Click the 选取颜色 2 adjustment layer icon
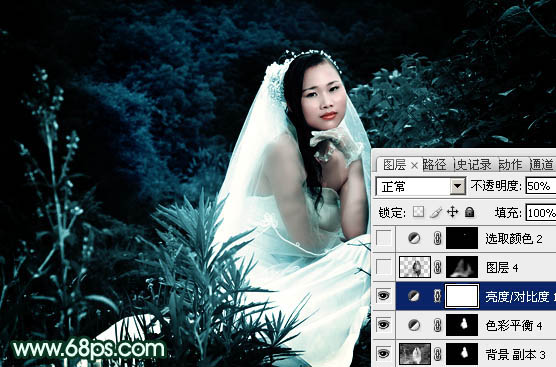Image resolution: width=556 pixels, height=367 pixels. (x=414, y=238)
